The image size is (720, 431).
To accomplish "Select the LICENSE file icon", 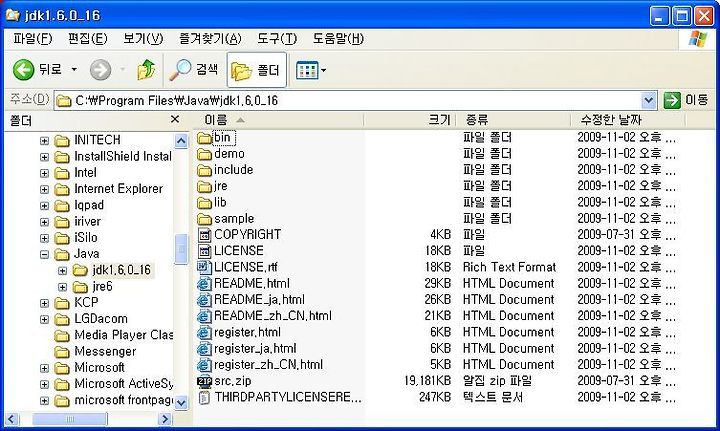I will (204, 251).
